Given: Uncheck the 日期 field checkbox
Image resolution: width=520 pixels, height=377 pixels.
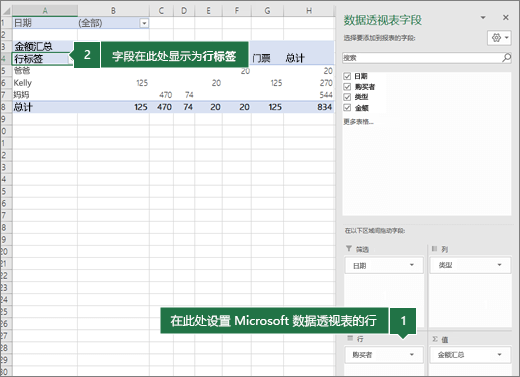Looking at the screenshot, I should (347, 76).
